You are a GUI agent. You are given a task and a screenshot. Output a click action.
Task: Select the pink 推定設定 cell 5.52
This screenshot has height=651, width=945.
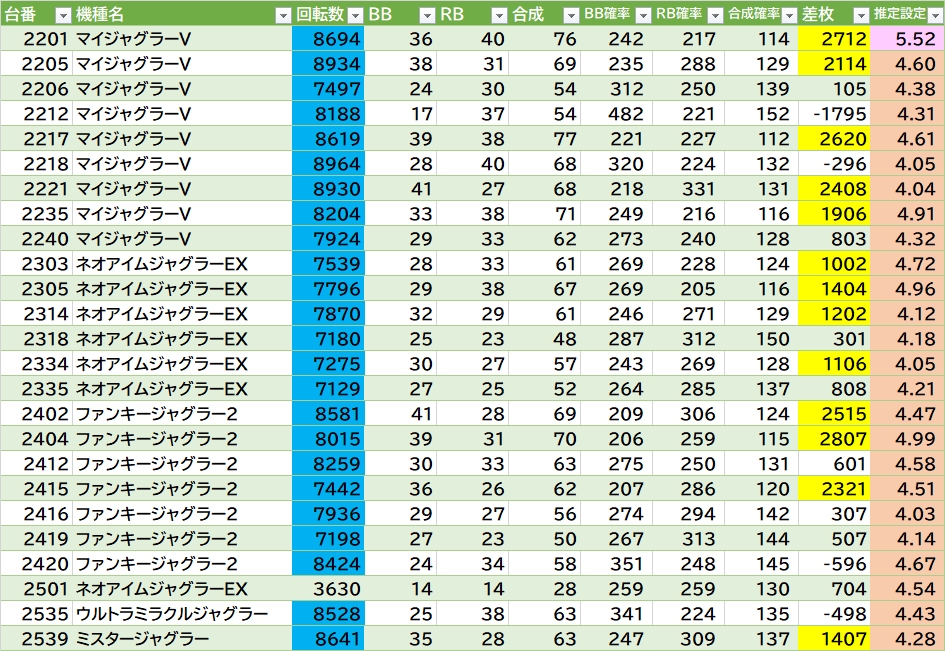coord(908,39)
